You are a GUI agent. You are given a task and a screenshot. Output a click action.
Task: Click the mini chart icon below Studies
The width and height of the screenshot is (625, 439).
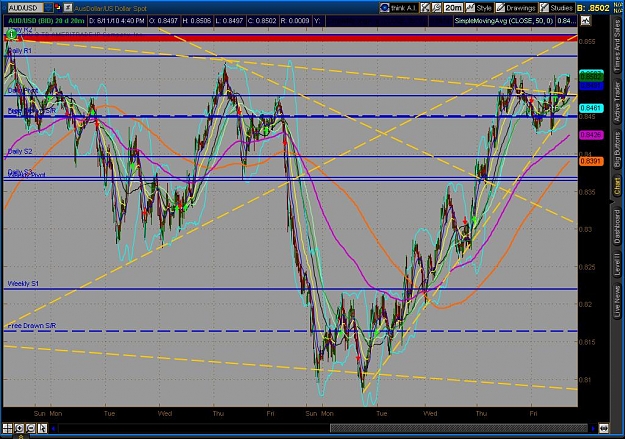point(586,20)
